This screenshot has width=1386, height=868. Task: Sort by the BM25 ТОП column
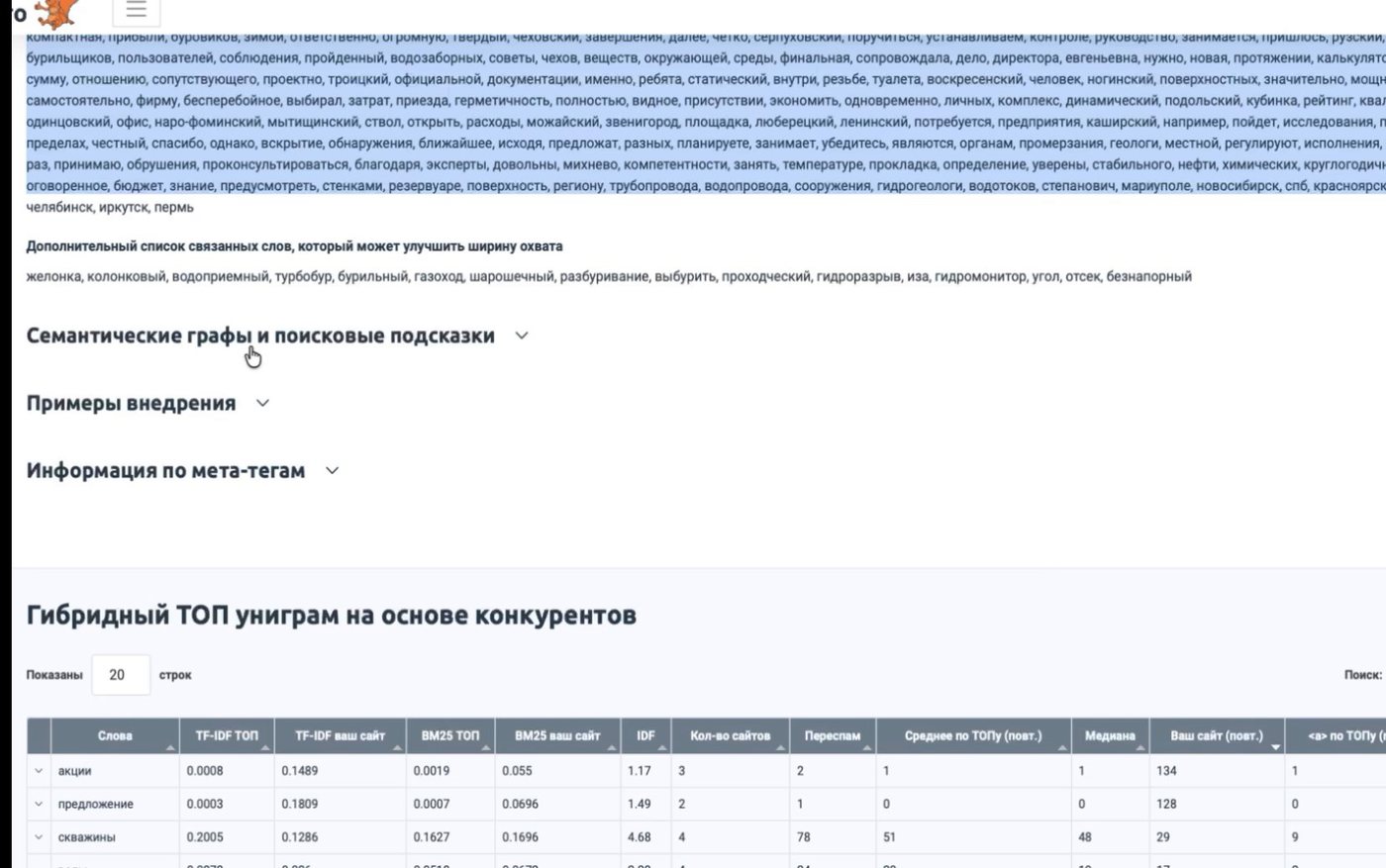pyautogui.click(x=450, y=735)
